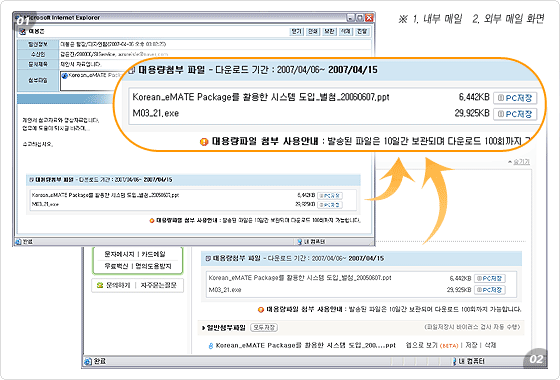The width and height of the screenshot is (560, 380).
Task: Save M03_21.exe with PC저장 in window 02
Action: pyautogui.click(x=490, y=290)
